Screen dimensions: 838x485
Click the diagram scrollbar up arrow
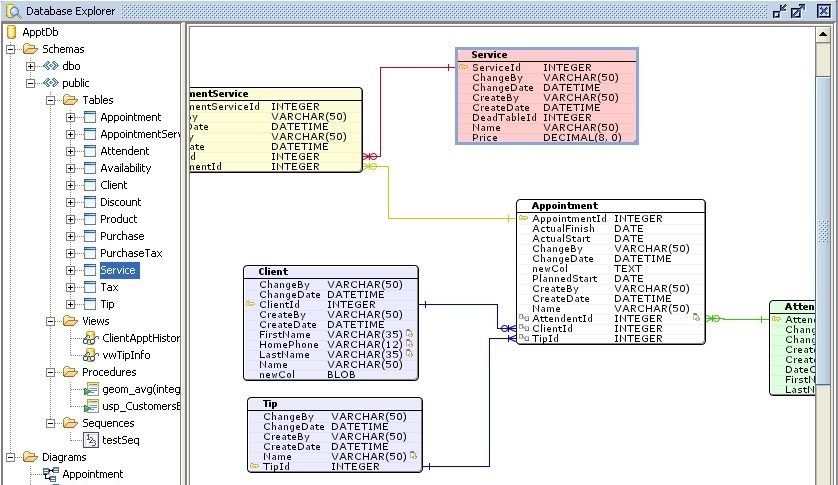(823, 34)
